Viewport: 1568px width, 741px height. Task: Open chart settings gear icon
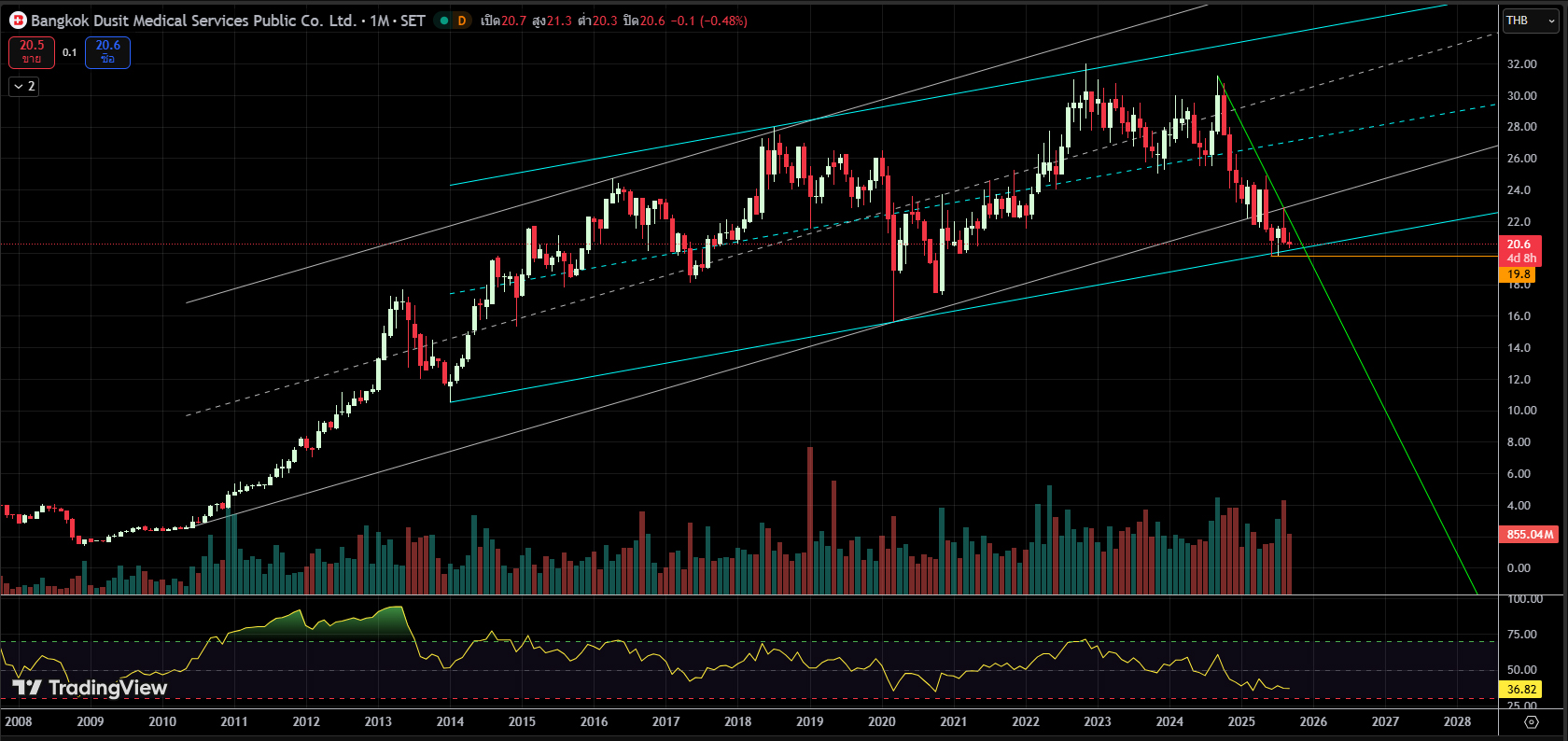point(1532,721)
